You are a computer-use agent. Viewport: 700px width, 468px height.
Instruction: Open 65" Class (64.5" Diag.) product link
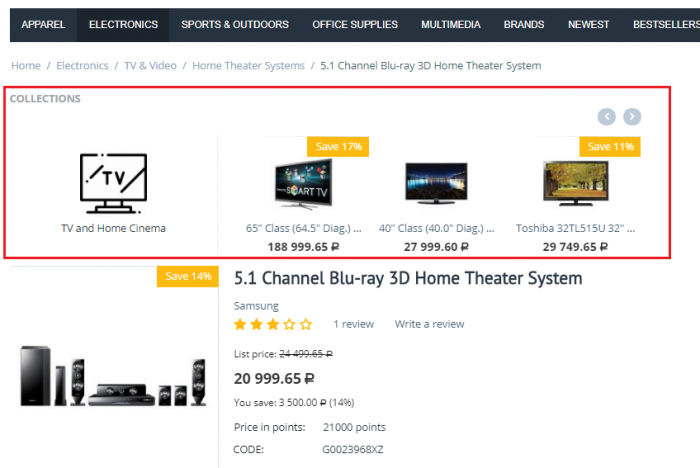click(304, 228)
